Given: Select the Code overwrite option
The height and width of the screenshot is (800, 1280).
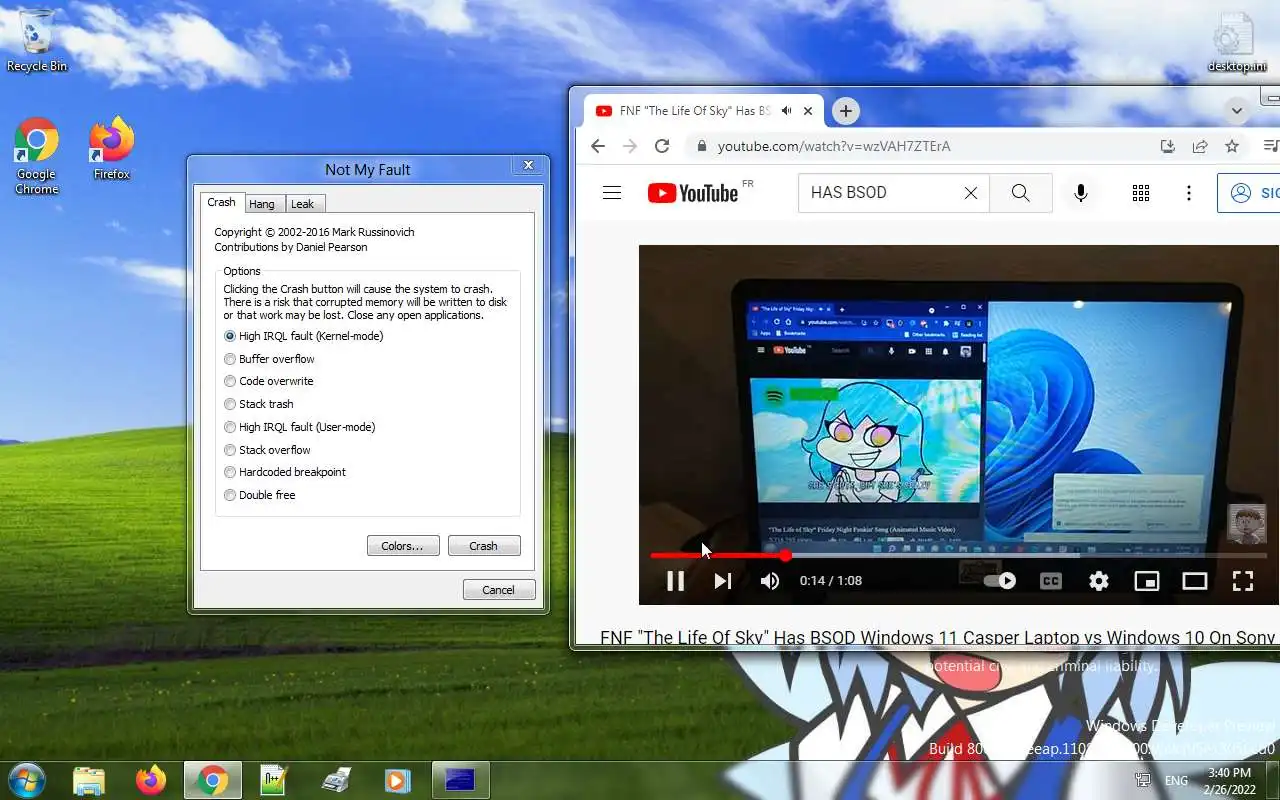Looking at the screenshot, I should [269, 381].
